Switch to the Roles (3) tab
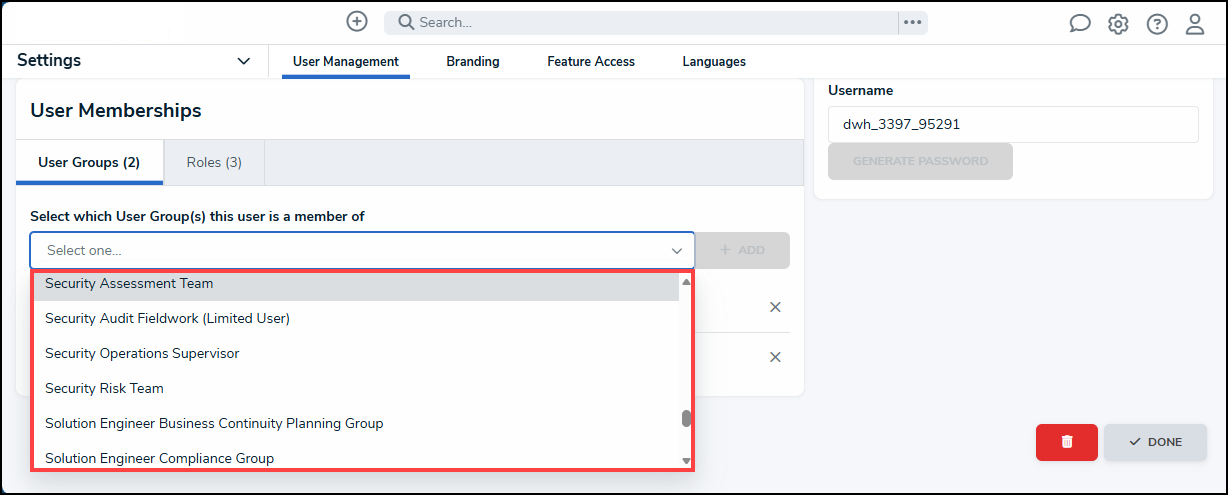 (214, 162)
